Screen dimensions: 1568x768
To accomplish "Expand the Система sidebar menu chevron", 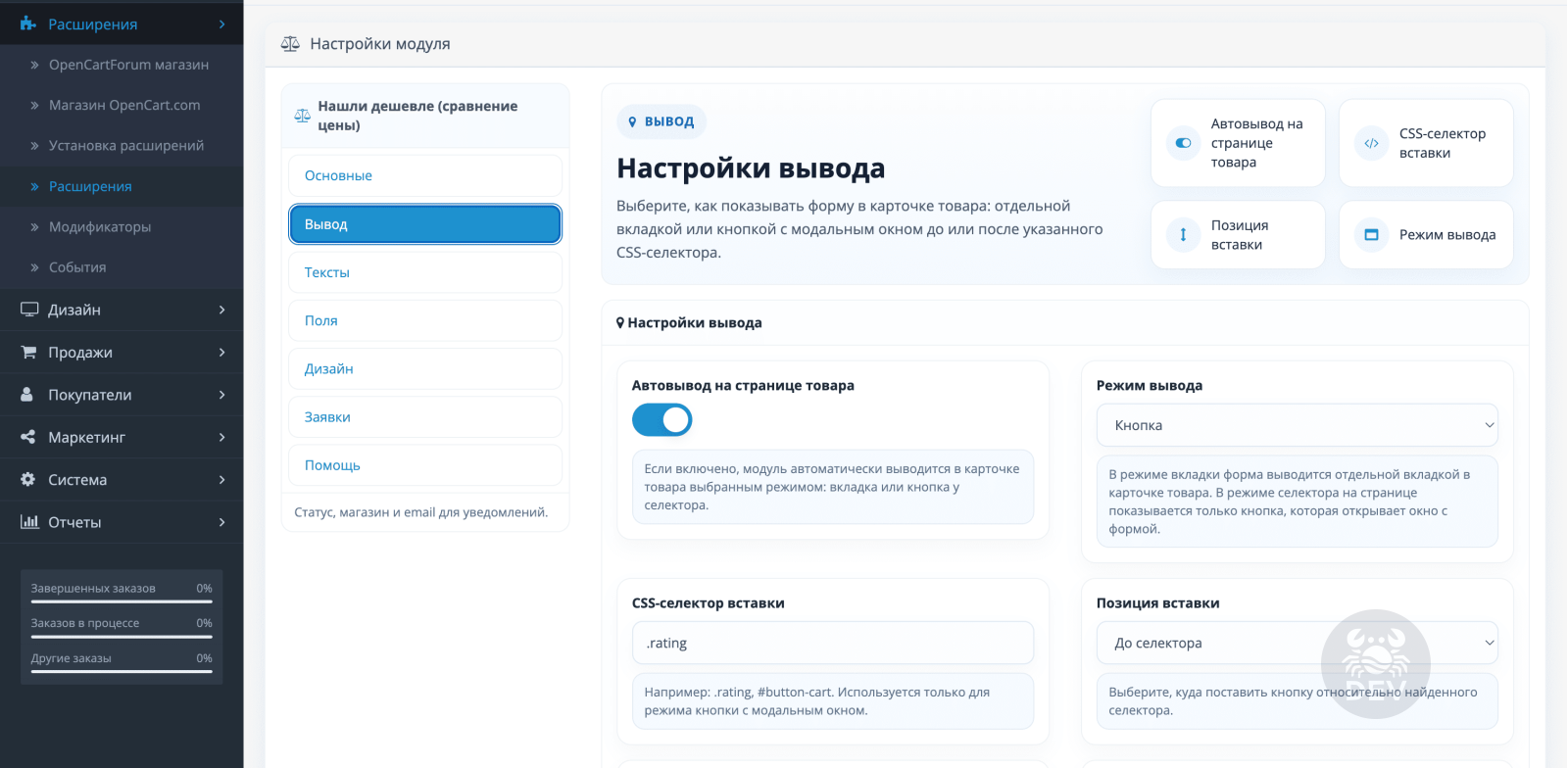I will tap(221, 479).
